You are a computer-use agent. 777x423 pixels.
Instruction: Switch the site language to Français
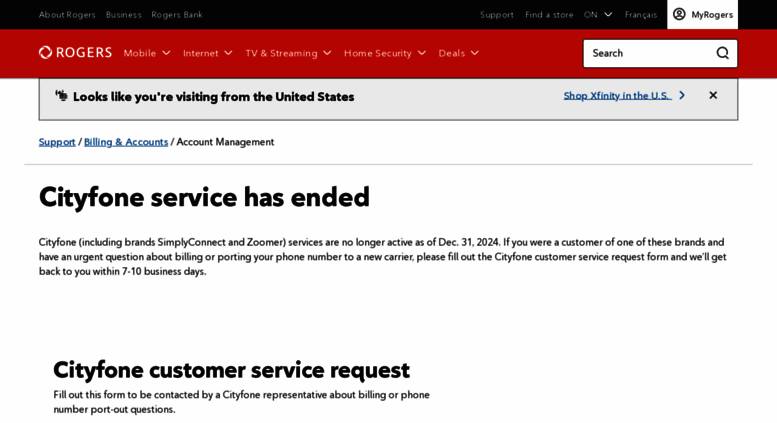(641, 14)
